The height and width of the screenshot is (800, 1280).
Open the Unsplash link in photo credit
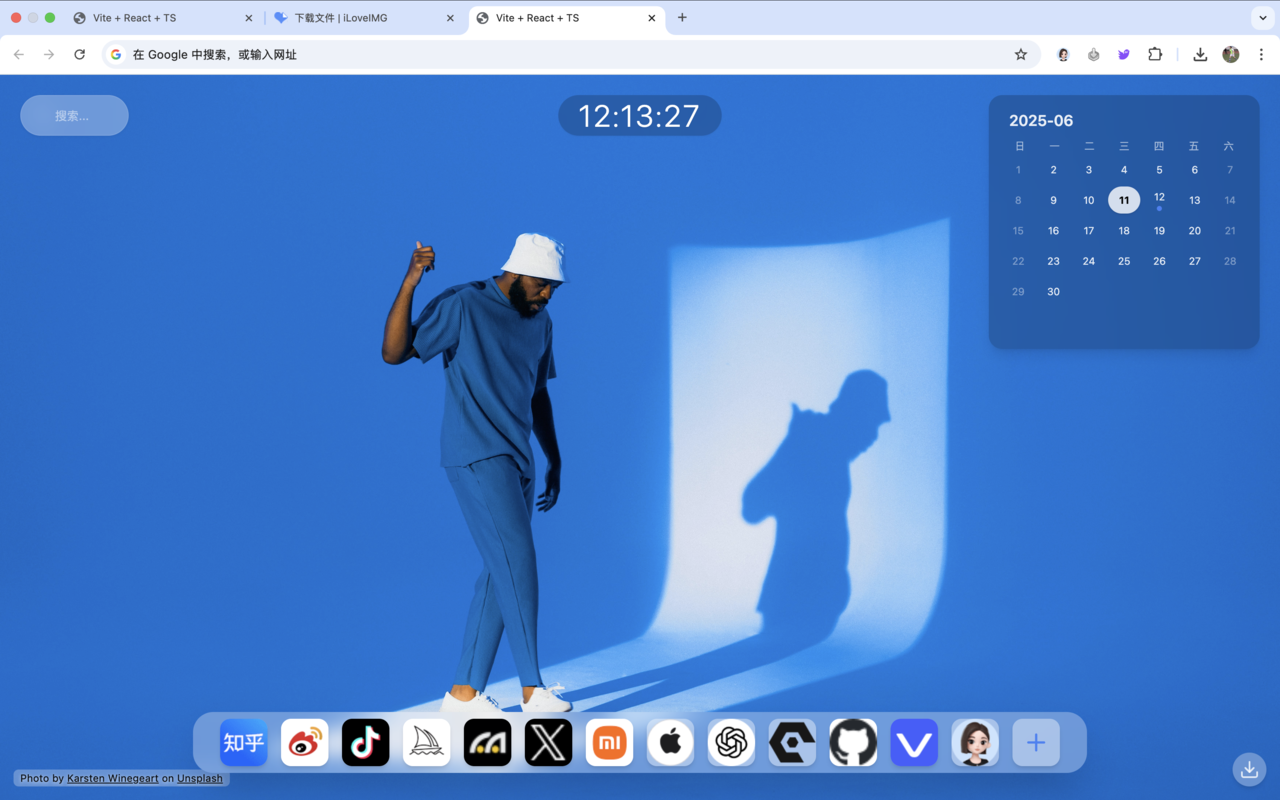[x=200, y=778]
